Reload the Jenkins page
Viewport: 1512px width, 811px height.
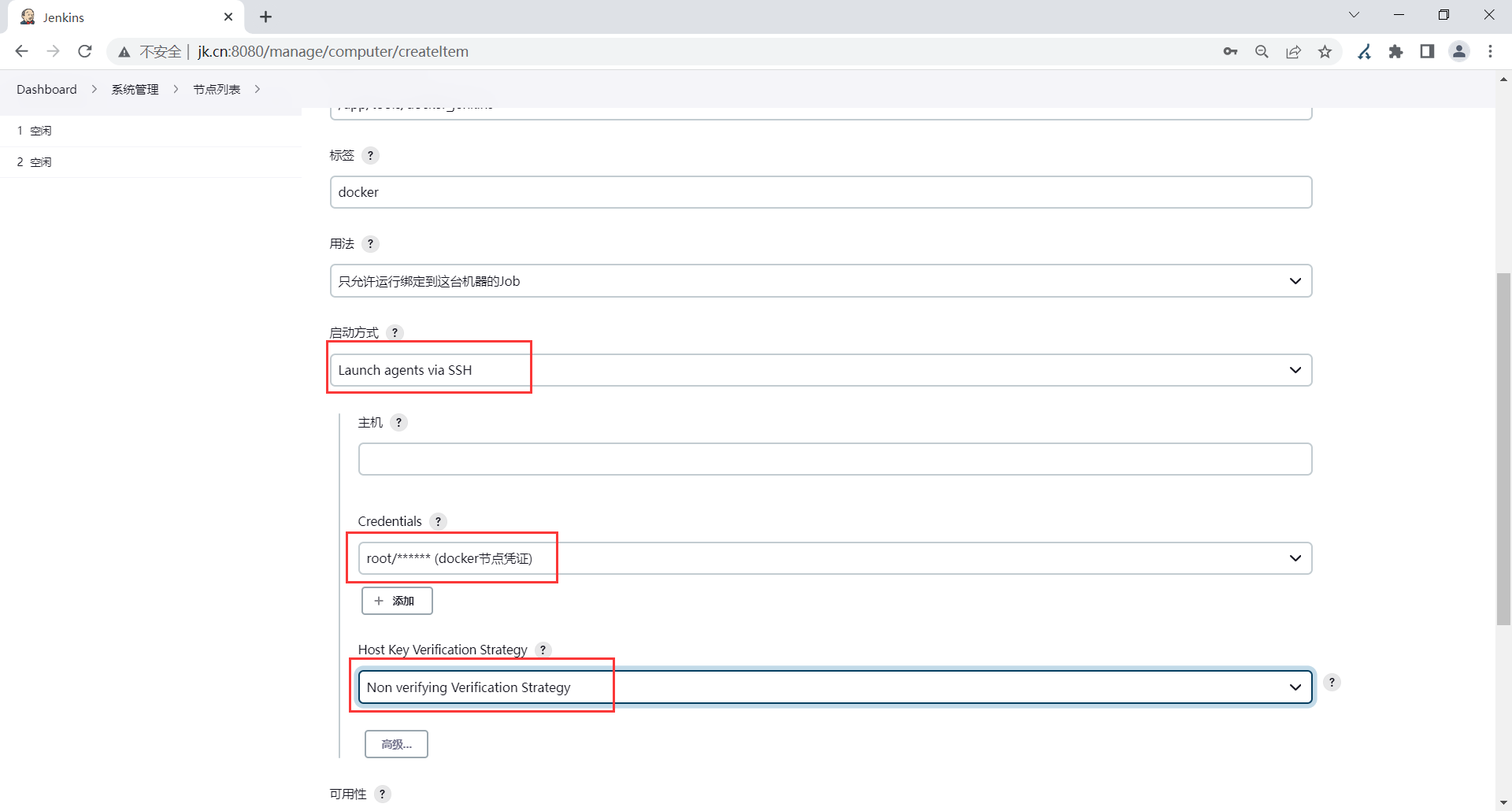85,51
